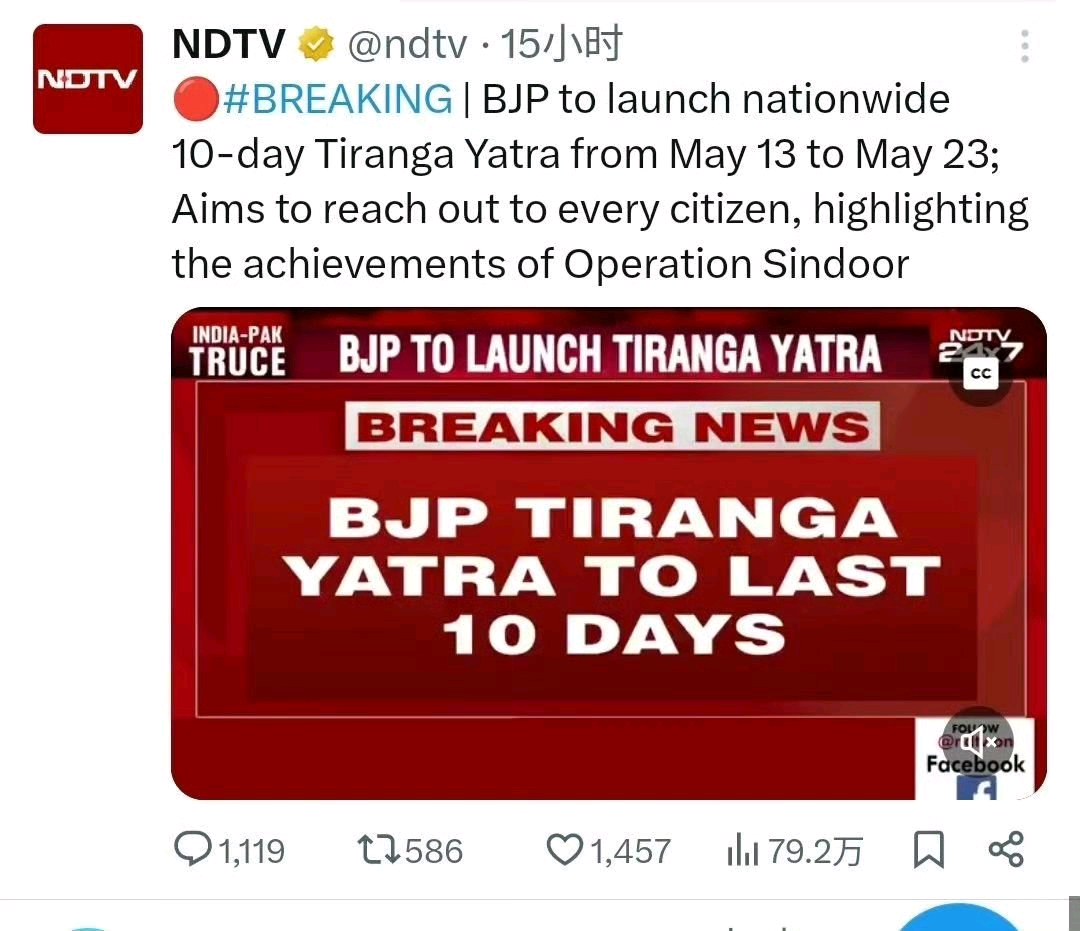Play the BJP Tiranga Yatra video
Screen dimensions: 1080x931
coord(609,553)
